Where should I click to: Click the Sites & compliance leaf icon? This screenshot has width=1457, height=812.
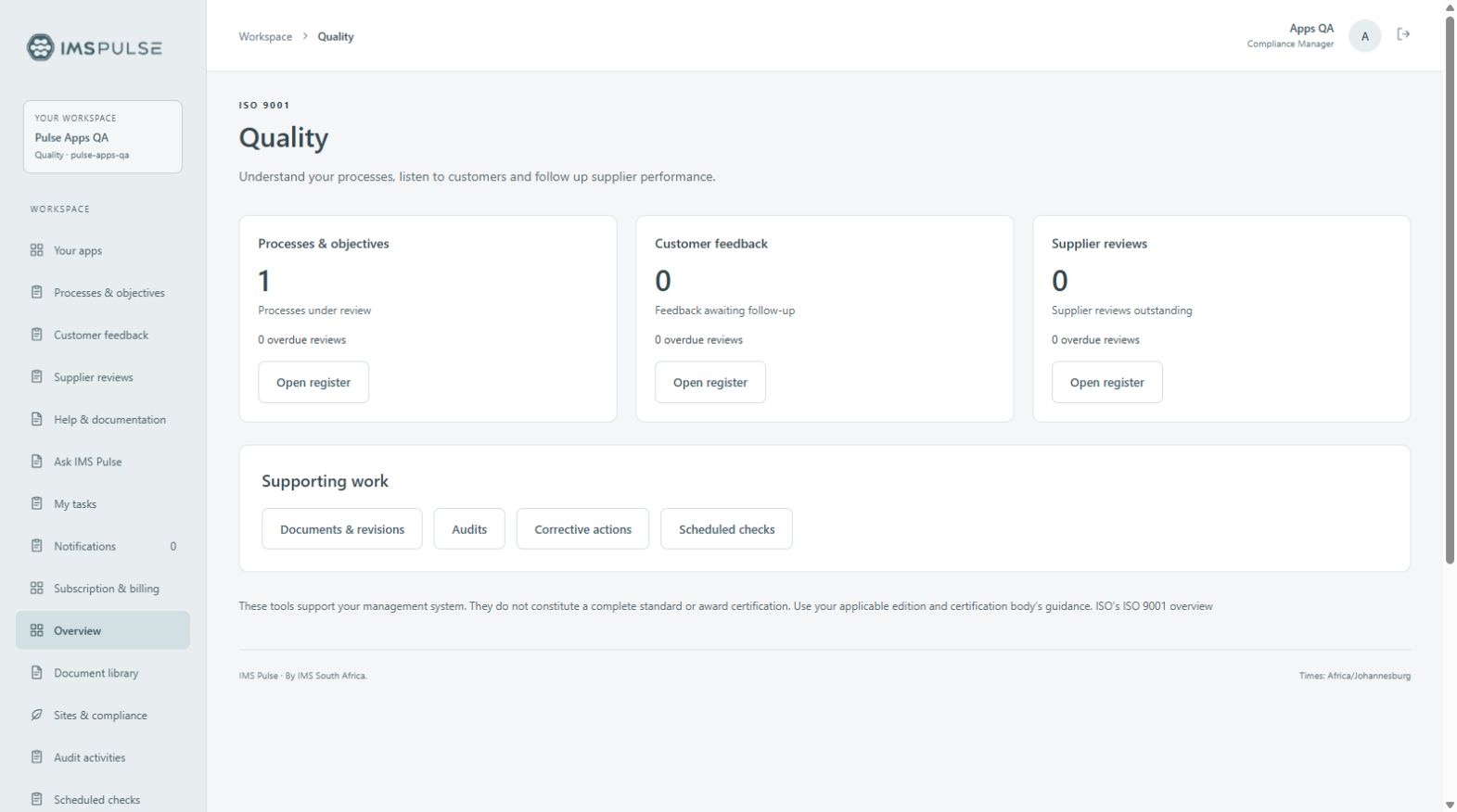[x=37, y=715]
